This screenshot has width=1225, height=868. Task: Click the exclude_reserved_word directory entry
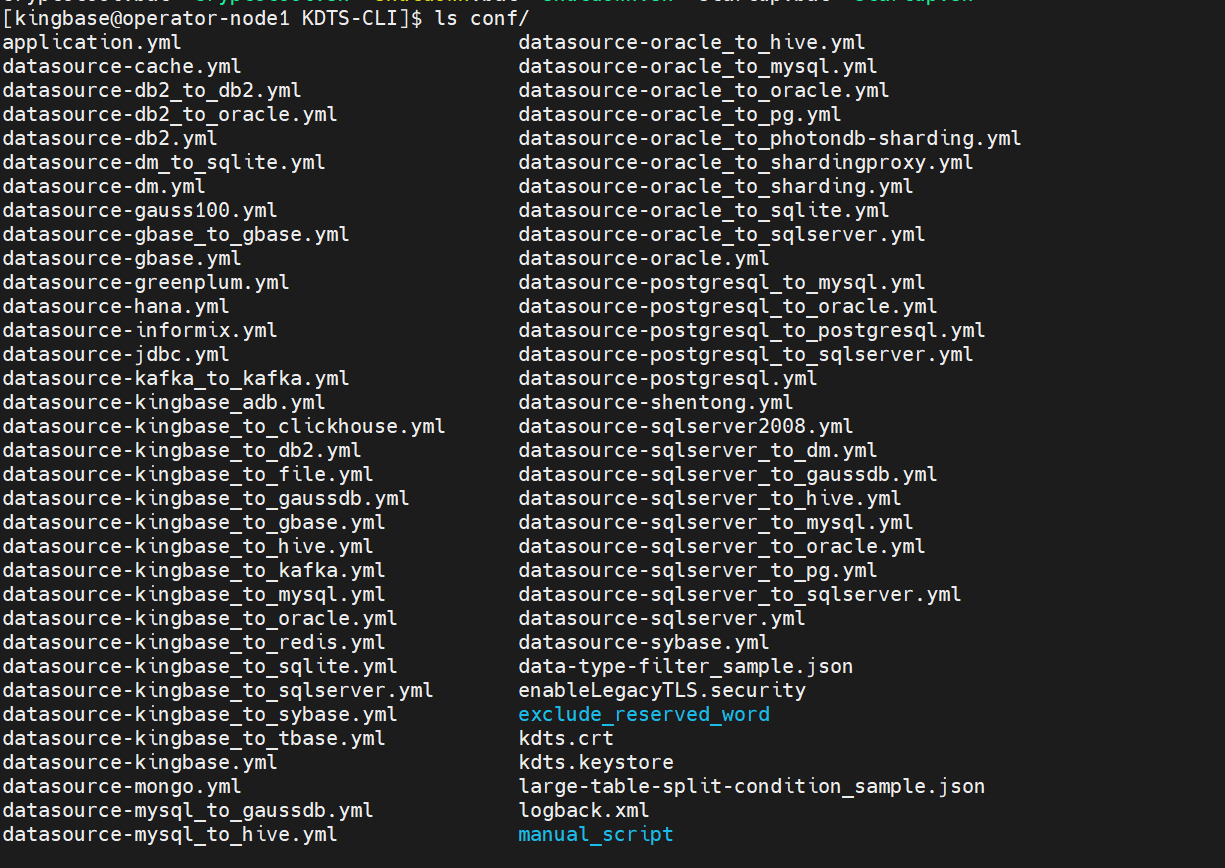point(644,715)
